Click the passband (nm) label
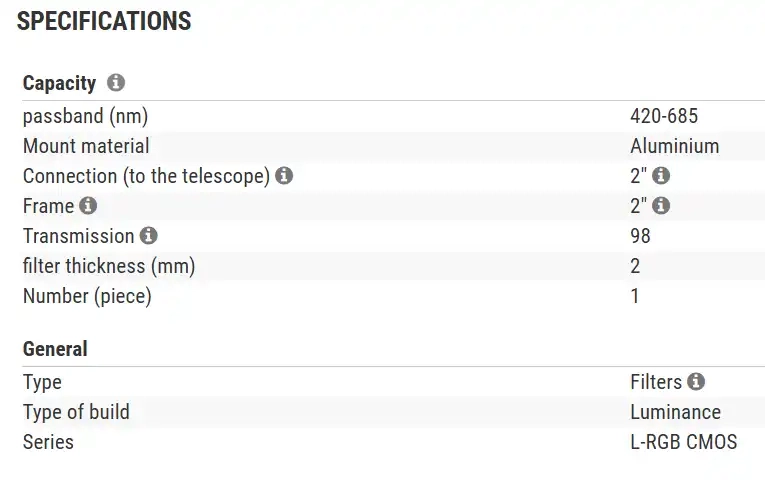Image resolution: width=765 pixels, height=480 pixels. [x=85, y=116]
